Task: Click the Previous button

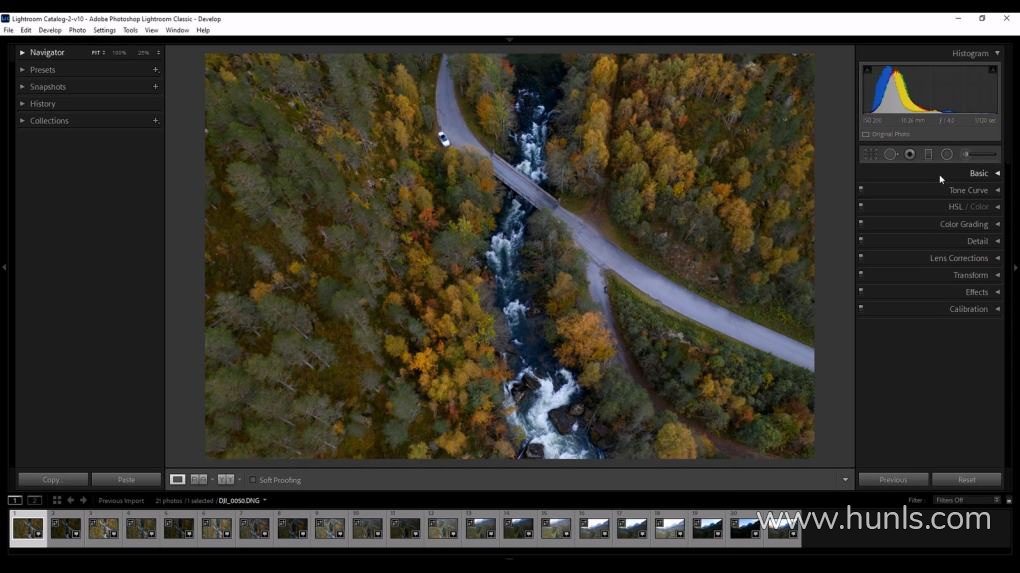Action: click(x=893, y=479)
